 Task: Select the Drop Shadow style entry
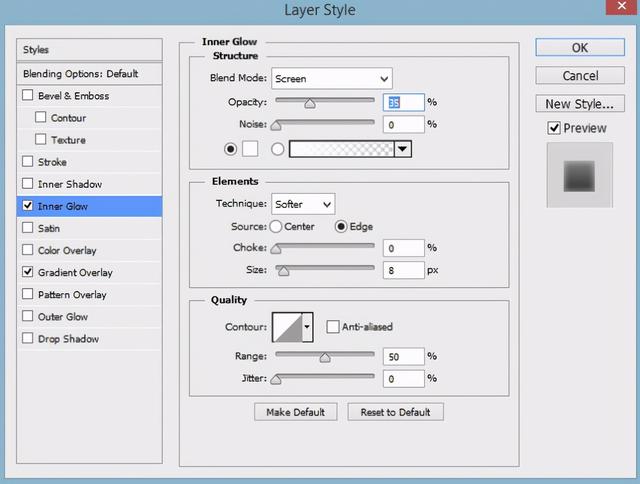click(x=89, y=338)
